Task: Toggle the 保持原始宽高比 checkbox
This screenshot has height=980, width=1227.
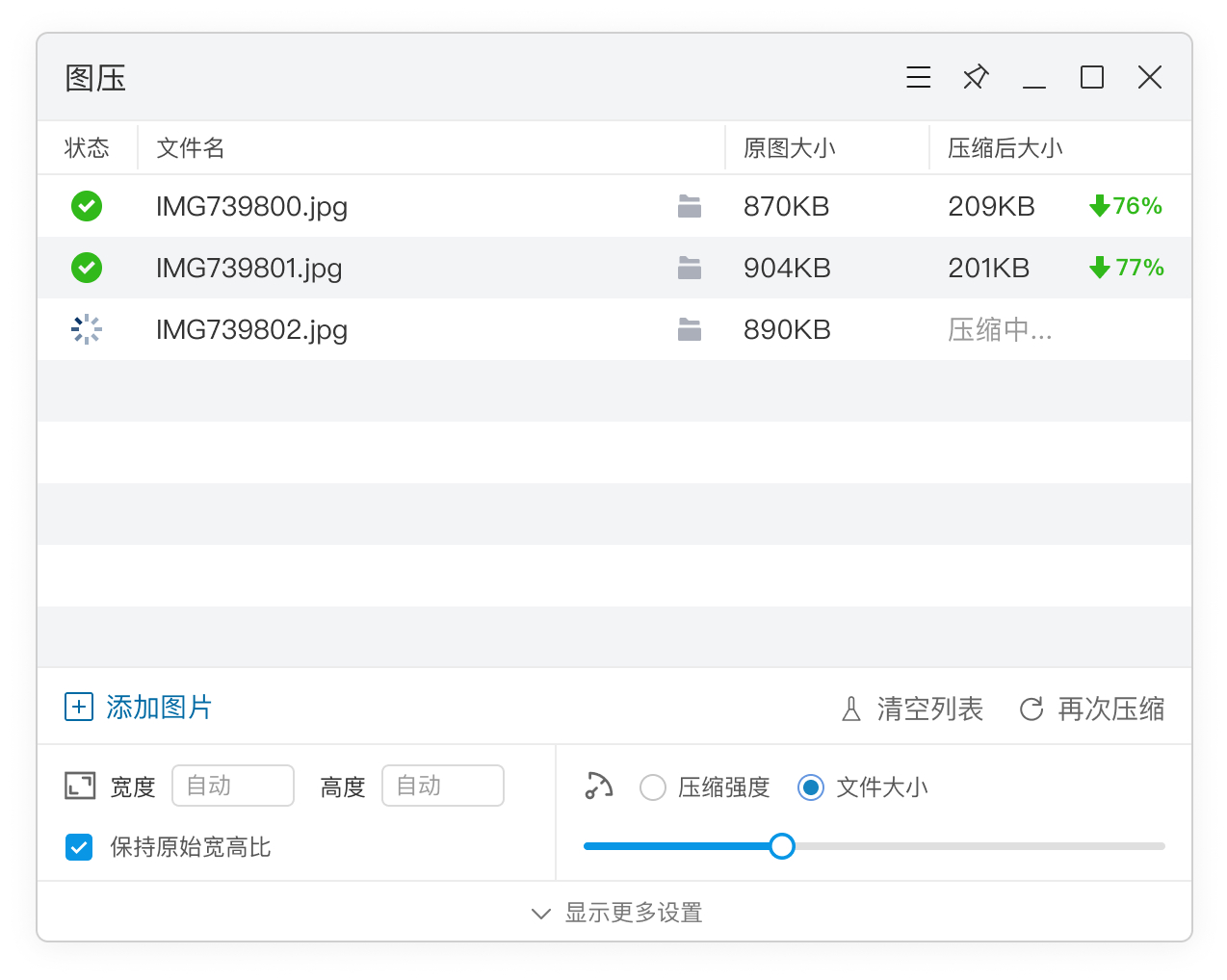Action: click(x=79, y=847)
